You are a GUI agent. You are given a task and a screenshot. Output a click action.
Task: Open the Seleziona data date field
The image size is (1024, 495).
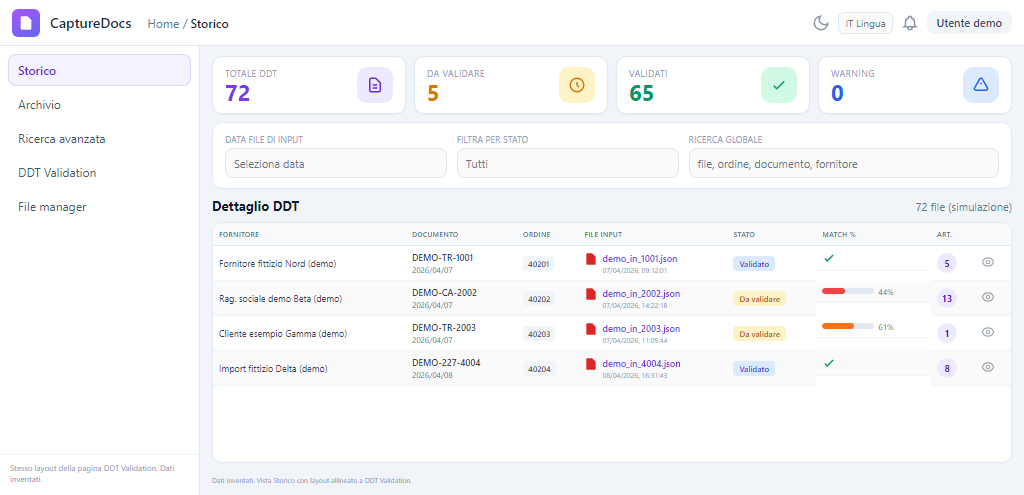(336, 163)
